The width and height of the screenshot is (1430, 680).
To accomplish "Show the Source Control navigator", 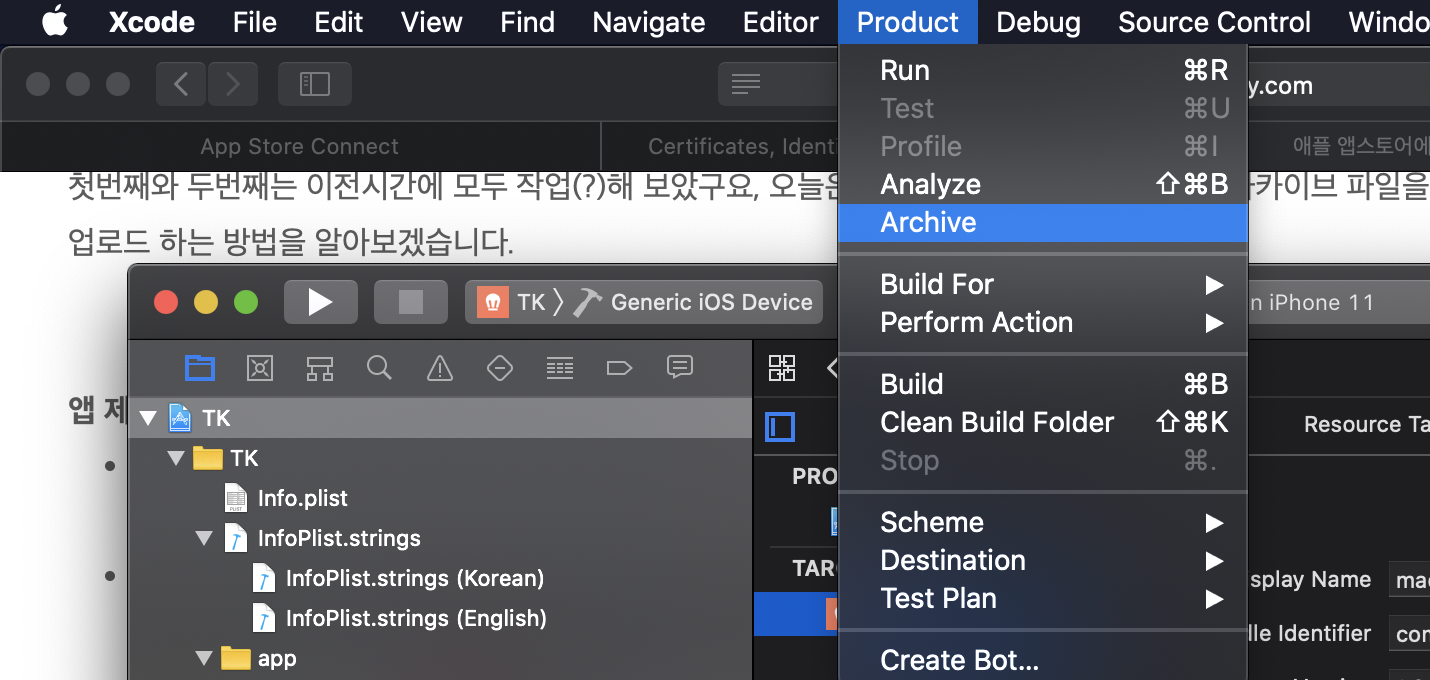I will click(x=260, y=368).
